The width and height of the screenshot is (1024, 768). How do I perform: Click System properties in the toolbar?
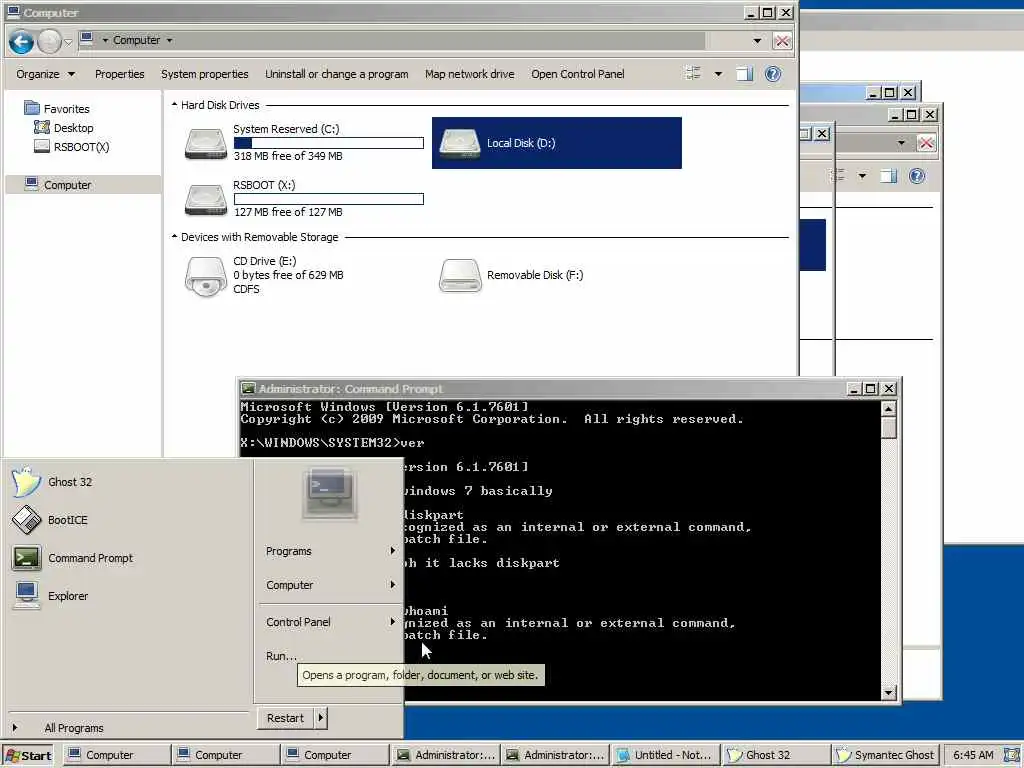[204, 74]
